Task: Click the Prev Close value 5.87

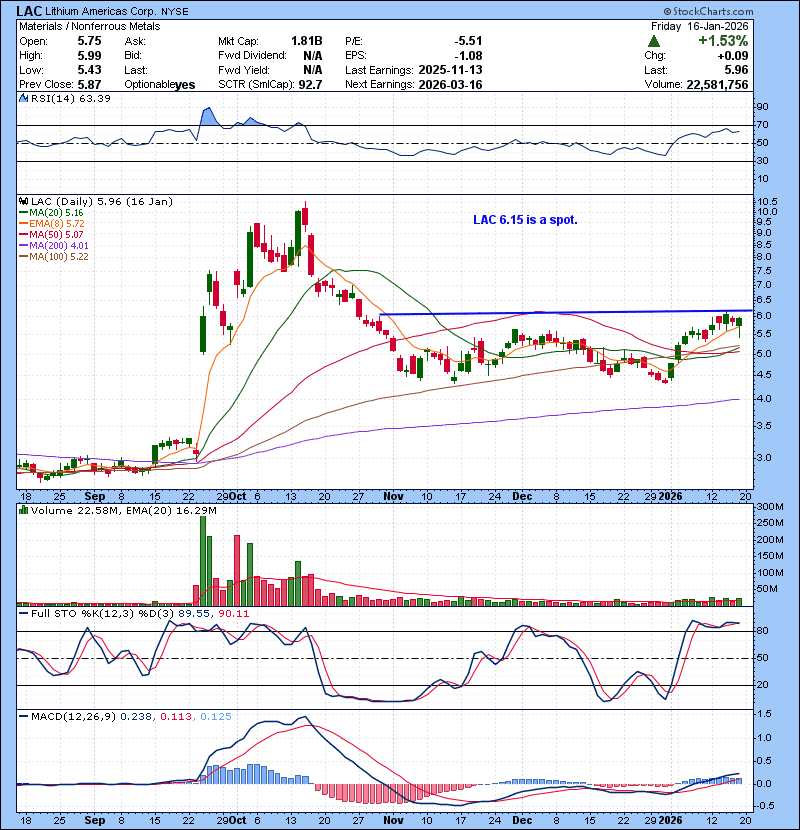Action: click(89, 85)
